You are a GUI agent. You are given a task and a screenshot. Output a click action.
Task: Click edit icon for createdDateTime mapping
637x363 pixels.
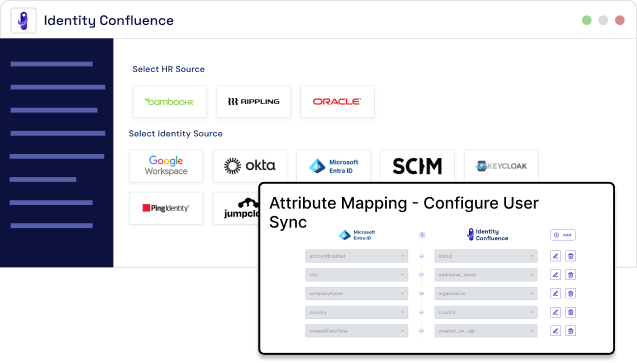click(x=555, y=331)
